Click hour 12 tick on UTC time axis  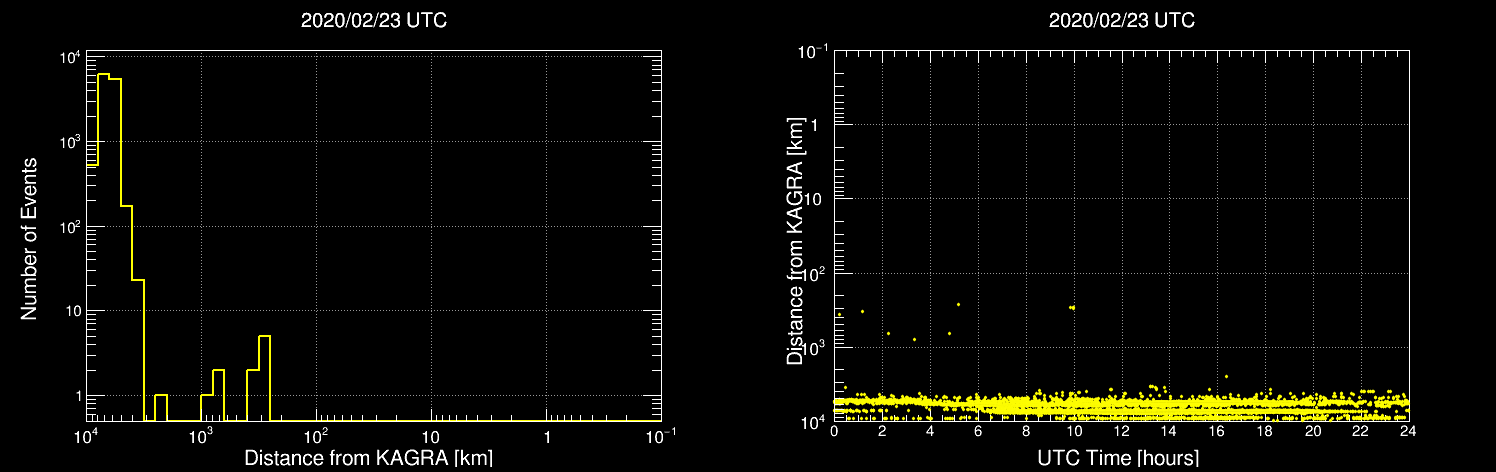pyautogui.click(x=1122, y=431)
